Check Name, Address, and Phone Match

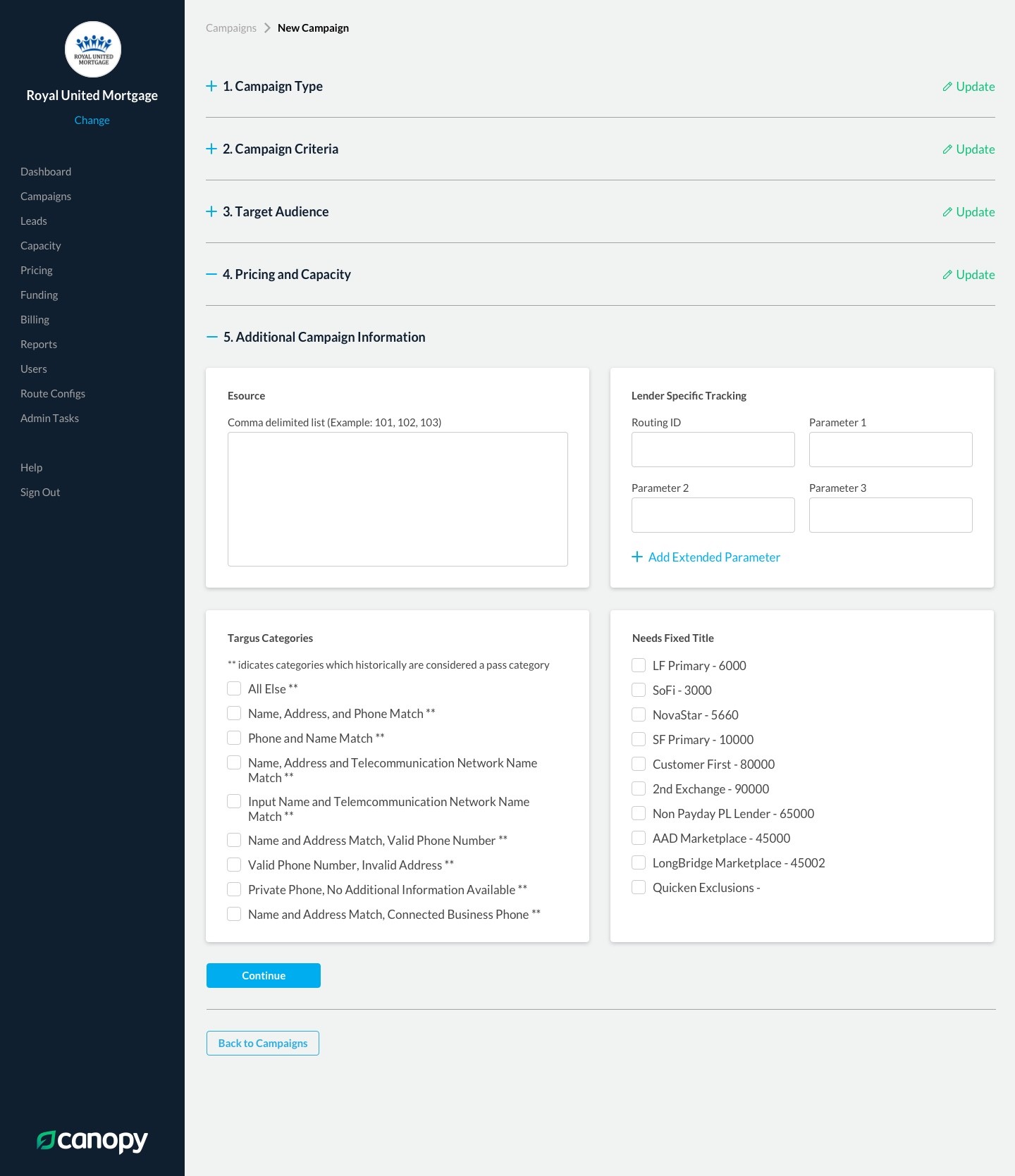[234, 713]
